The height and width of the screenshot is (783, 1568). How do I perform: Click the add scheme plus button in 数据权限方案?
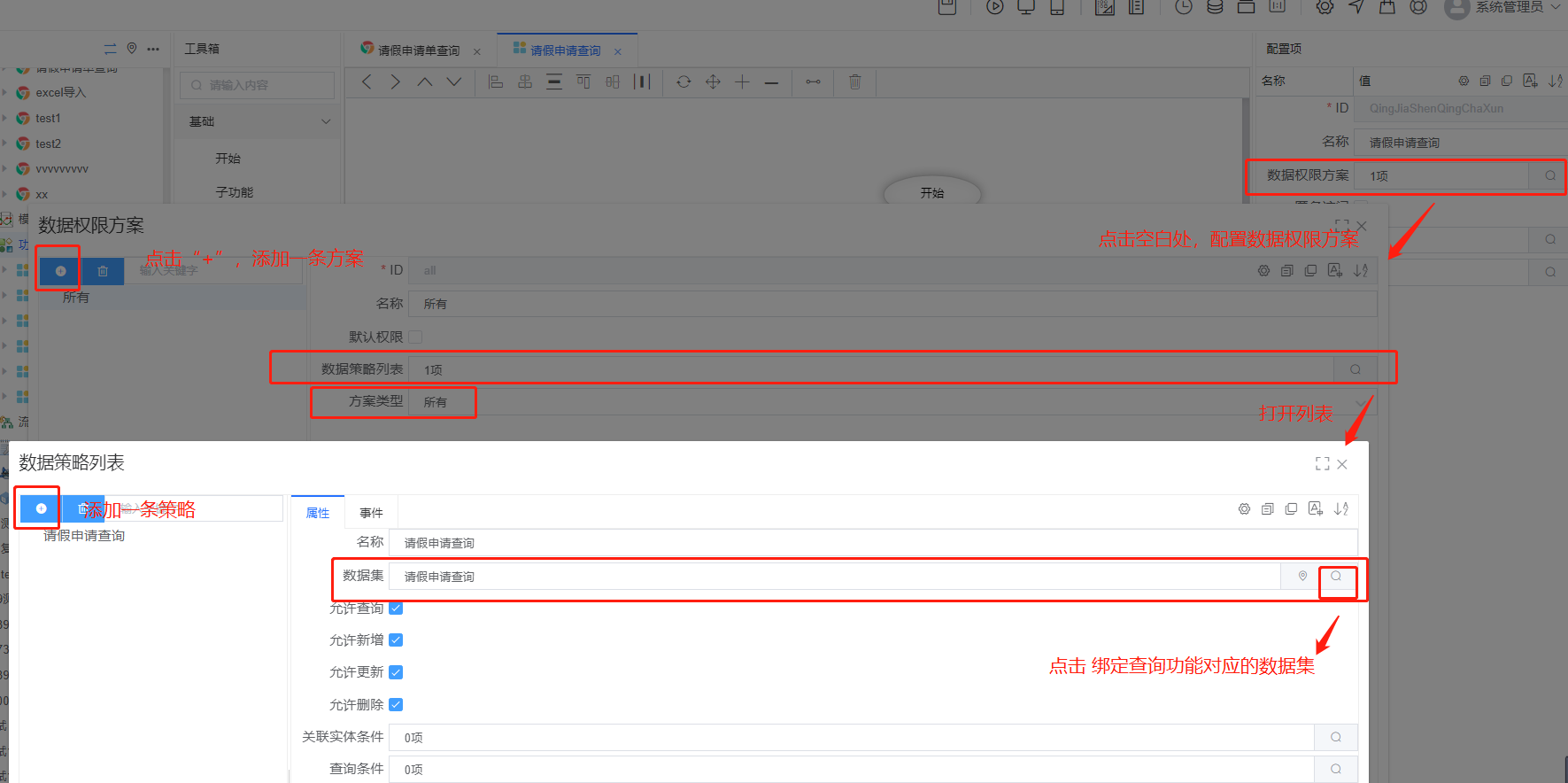pos(60,271)
